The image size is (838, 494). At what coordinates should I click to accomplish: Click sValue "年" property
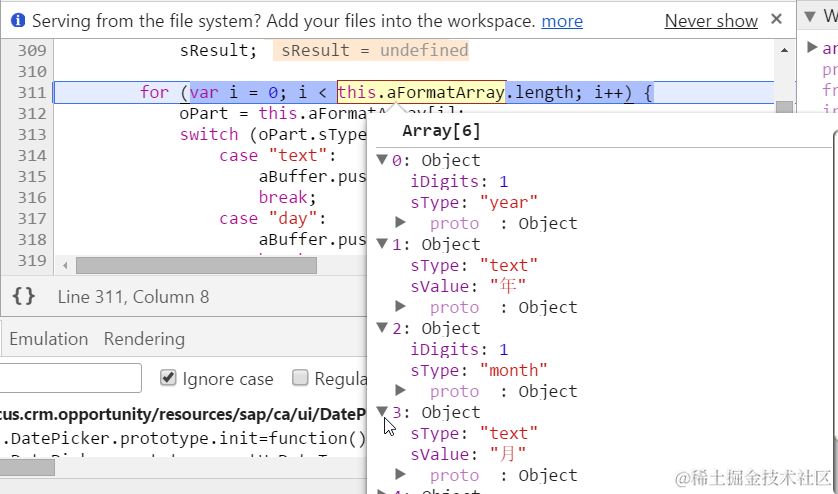point(468,287)
